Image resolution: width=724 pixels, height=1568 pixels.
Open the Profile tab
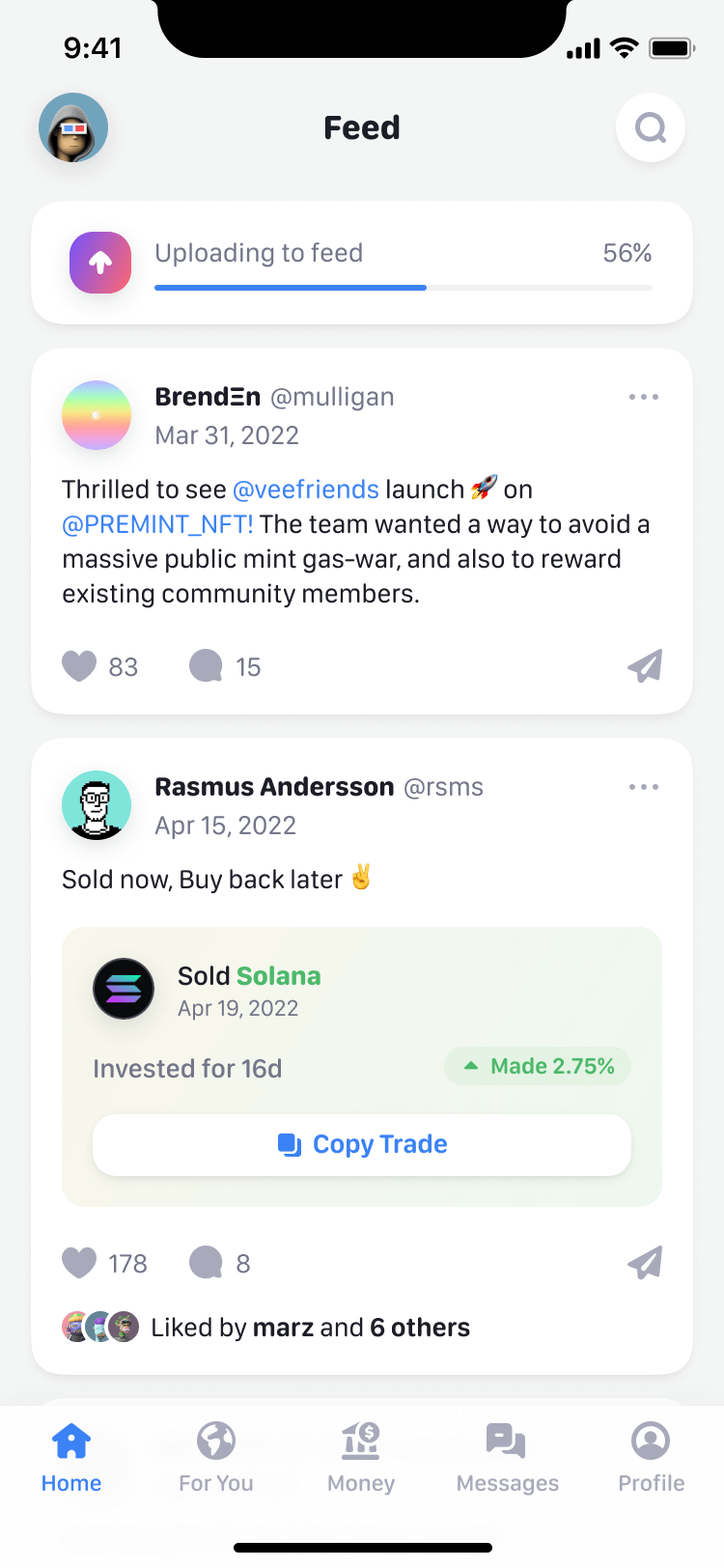652,1456
